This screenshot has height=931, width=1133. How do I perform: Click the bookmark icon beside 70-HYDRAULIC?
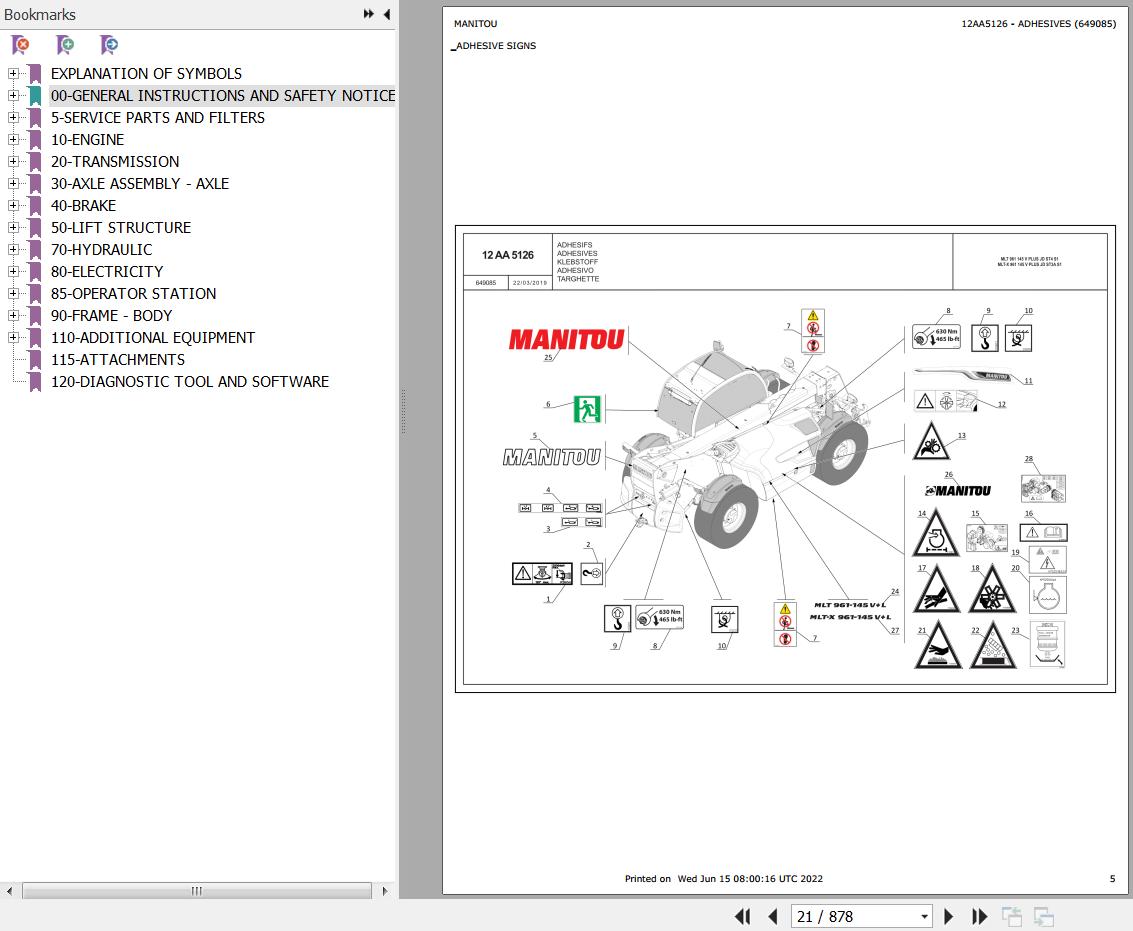click(35, 249)
